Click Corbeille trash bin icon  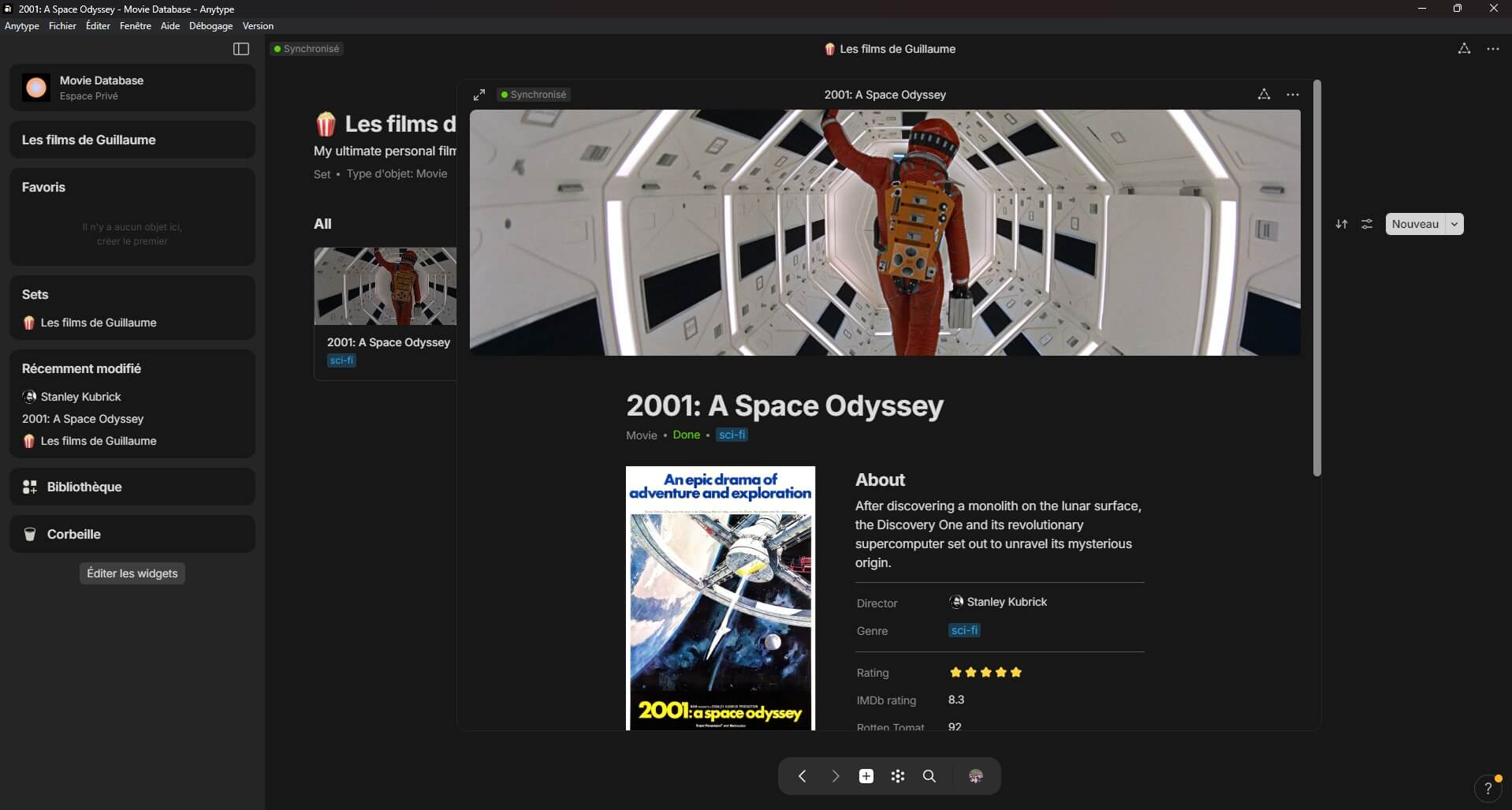30,534
